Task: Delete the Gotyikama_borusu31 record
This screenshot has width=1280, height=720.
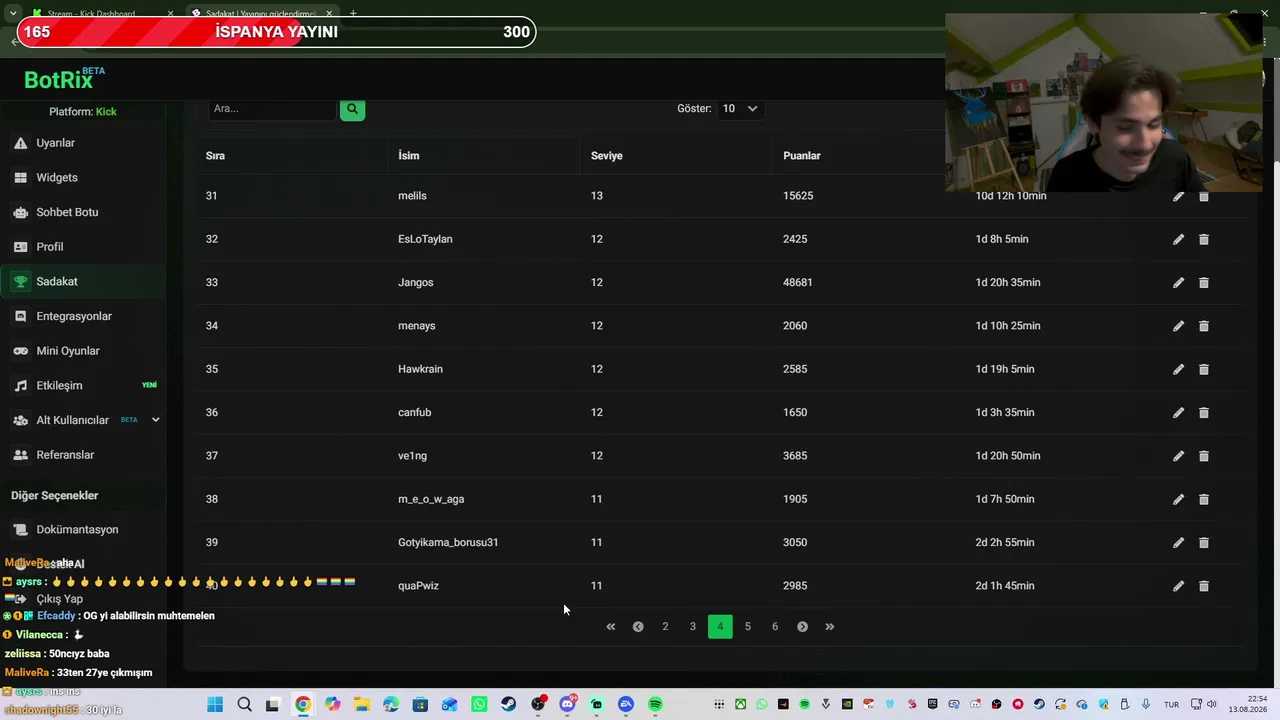Action: [1204, 543]
